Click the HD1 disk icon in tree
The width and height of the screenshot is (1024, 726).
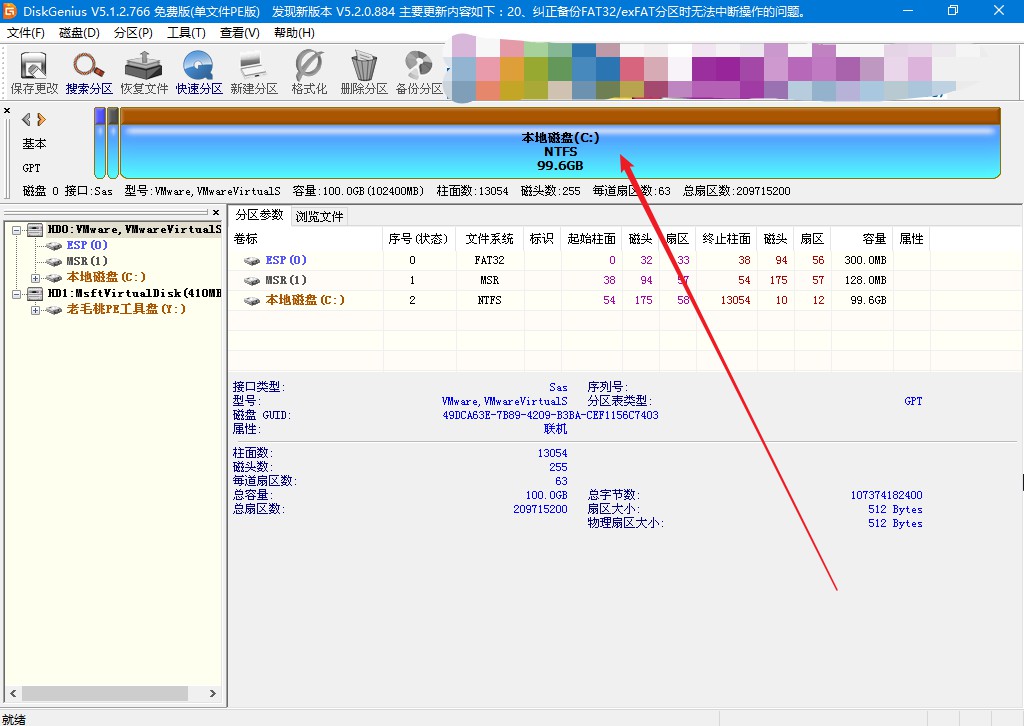(x=35, y=294)
